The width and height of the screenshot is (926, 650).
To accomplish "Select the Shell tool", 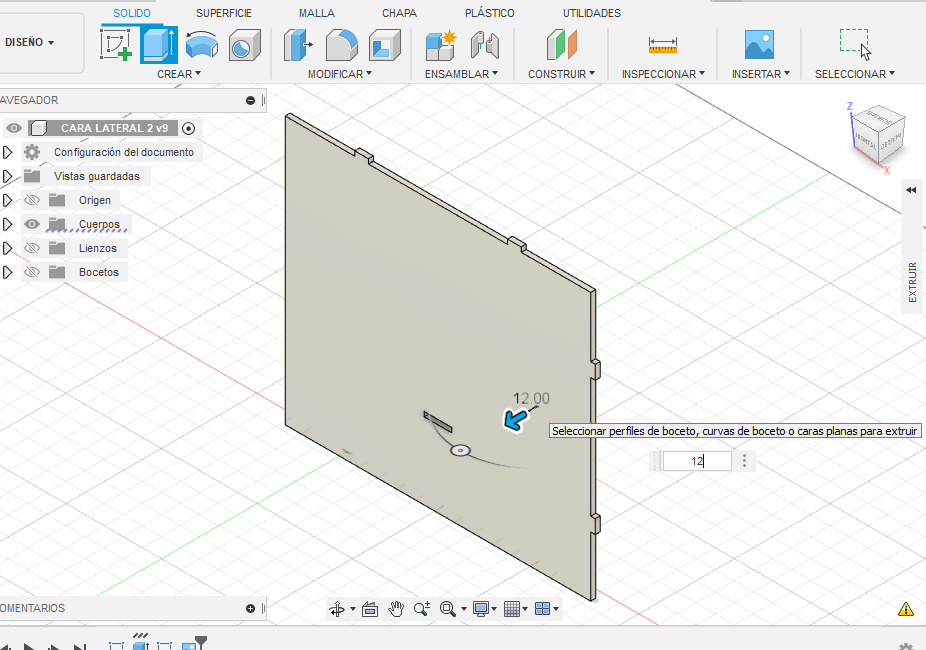I will point(384,45).
